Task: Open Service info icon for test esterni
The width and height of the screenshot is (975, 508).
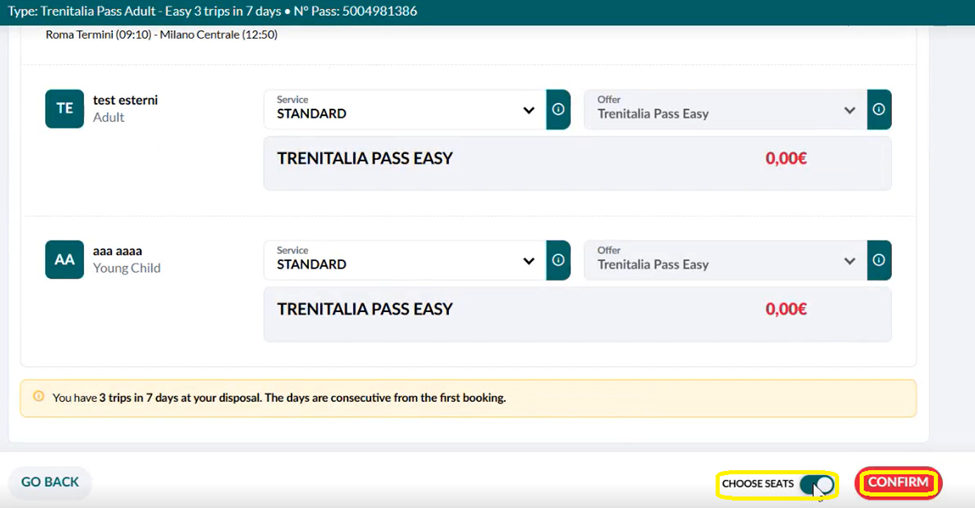Action: [558, 109]
